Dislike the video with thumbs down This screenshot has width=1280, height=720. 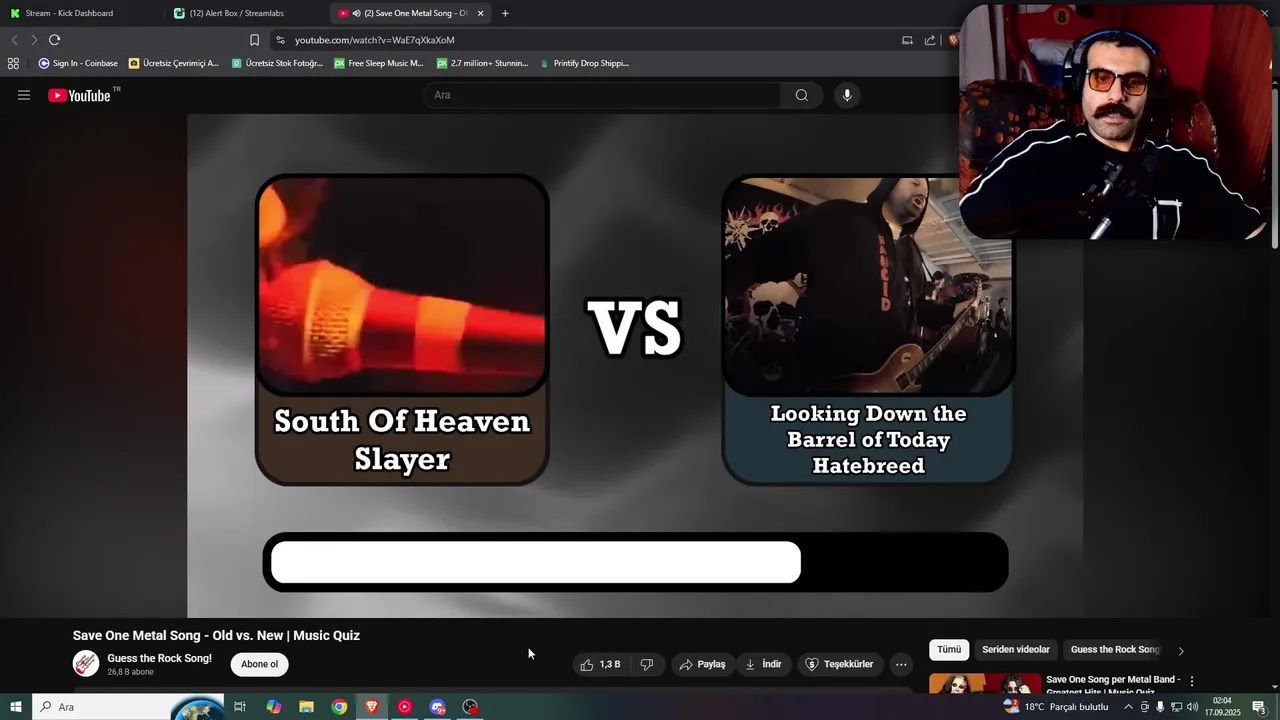pos(647,664)
